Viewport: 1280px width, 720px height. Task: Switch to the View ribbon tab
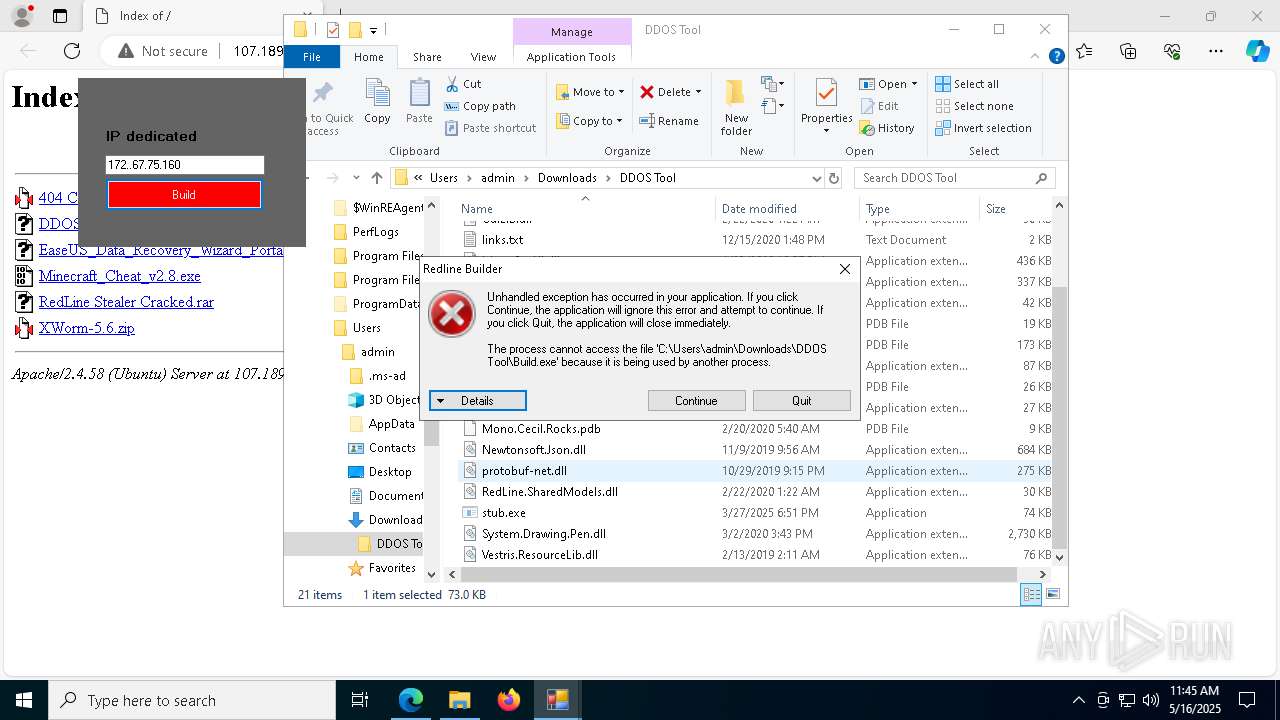pyautogui.click(x=483, y=57)
